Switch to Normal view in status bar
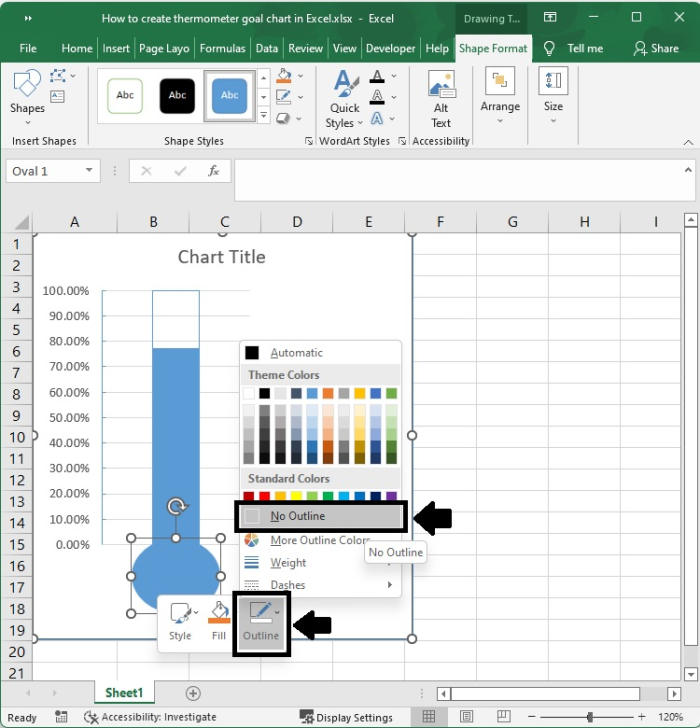Image resolution: width=700 pixels, height=728 pixels. [x=428, y=717]
